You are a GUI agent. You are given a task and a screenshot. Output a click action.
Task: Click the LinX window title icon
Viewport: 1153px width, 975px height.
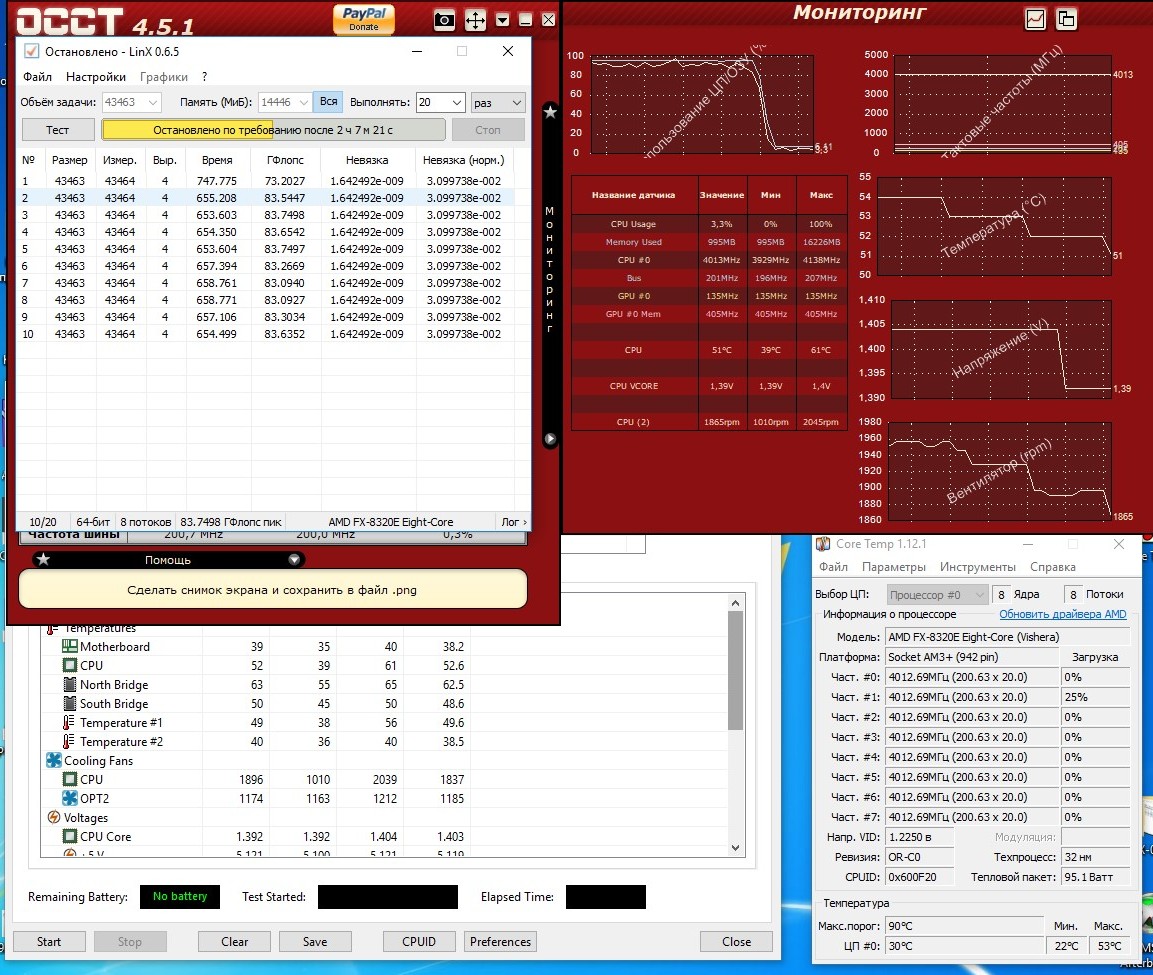coord(32,51)
